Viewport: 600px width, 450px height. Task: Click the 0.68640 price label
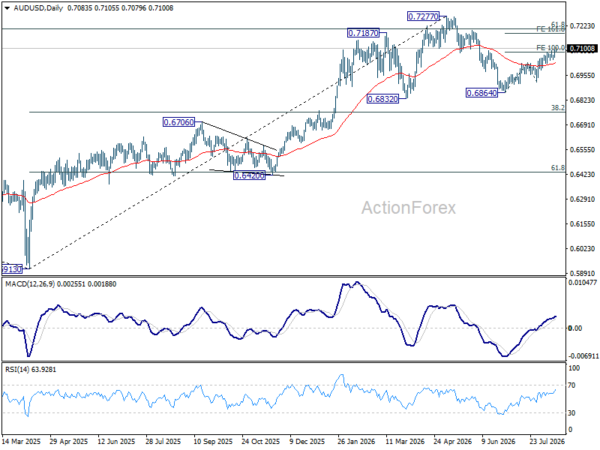[482, 93]
